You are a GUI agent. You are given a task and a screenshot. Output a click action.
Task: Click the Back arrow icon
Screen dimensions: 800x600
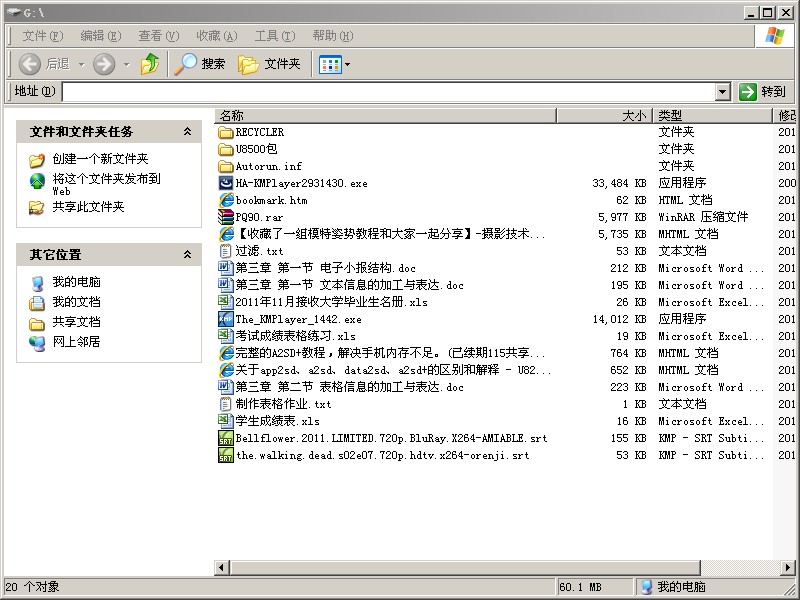30,64
